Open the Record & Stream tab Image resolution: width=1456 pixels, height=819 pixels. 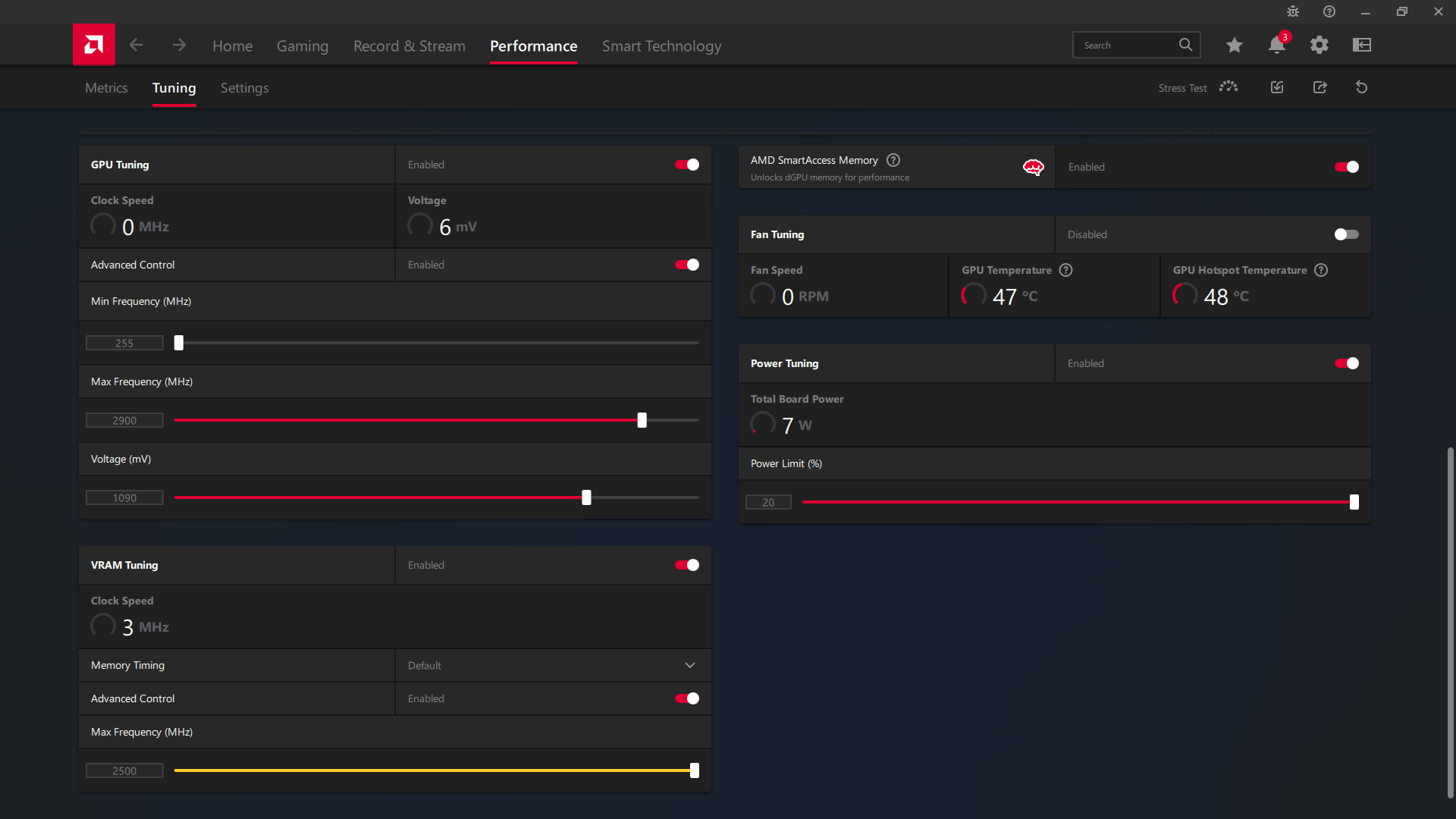pos(409,46)
